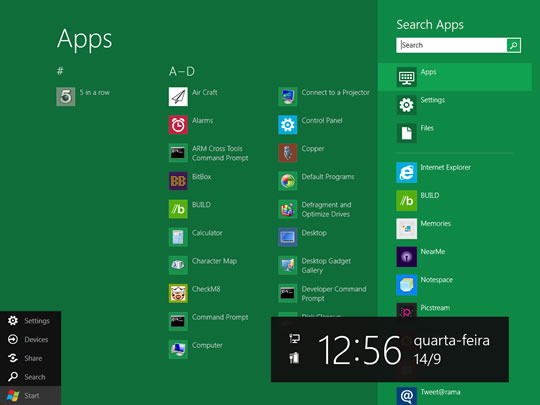Open Defragment and Optimize Drives icon

pos(288,209)
